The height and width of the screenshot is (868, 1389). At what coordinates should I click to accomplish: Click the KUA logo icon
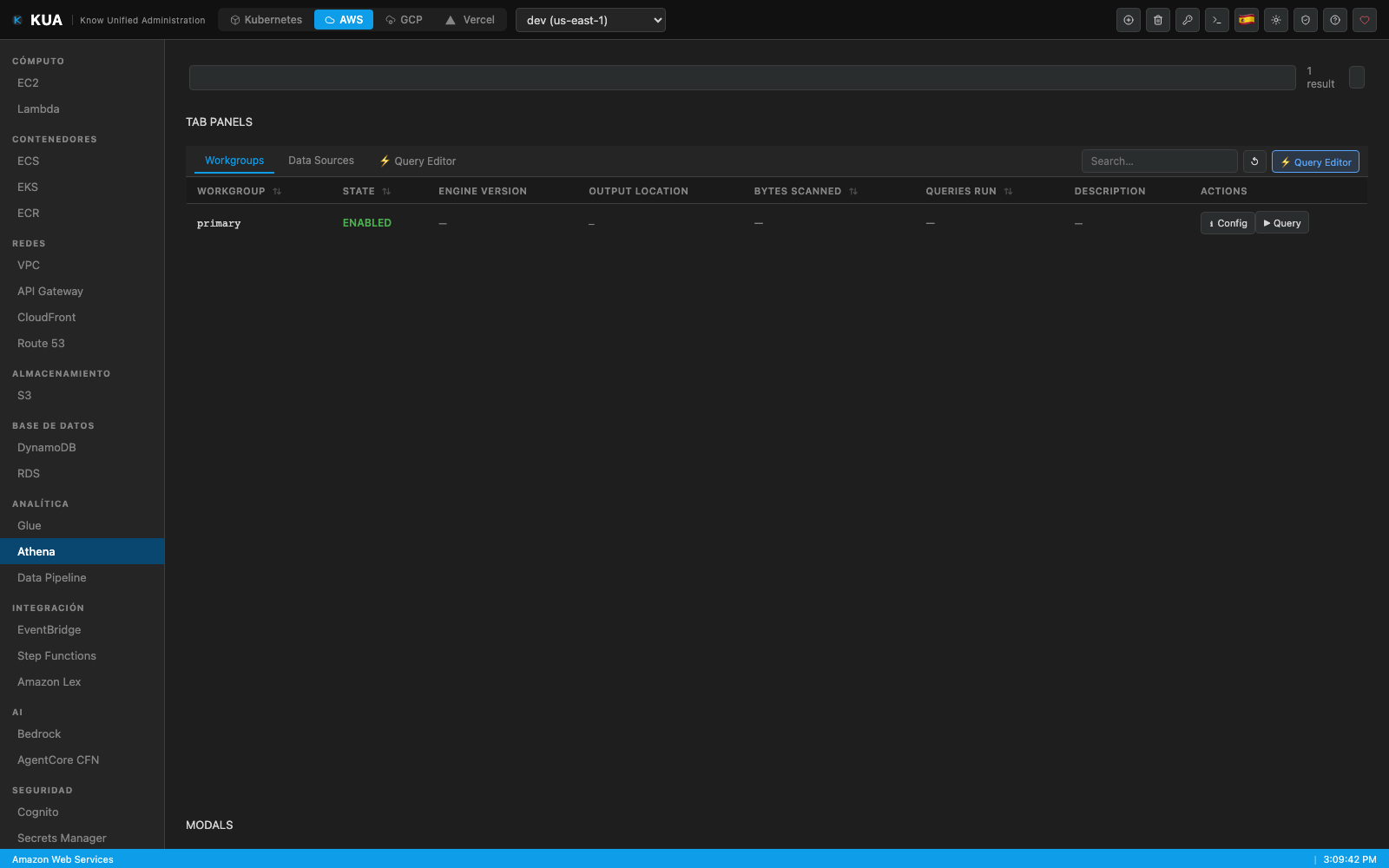tap(17, 20)
